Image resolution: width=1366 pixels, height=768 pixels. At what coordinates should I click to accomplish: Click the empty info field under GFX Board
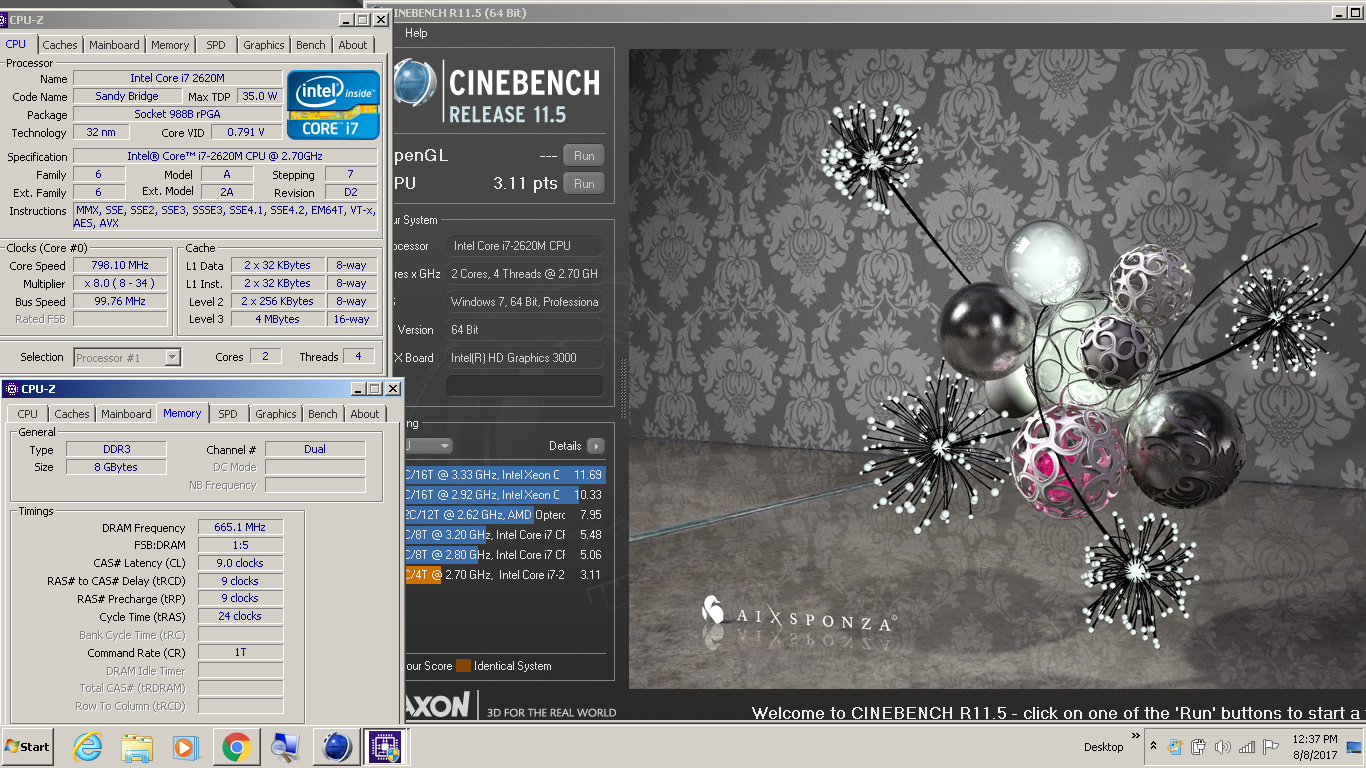(525, 386)
